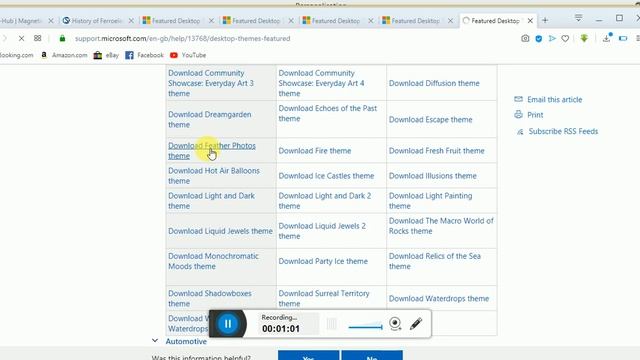Click Download Hot Air Balloons theme
The width and height of the screenshot is (640, 360).
point(213,176)
